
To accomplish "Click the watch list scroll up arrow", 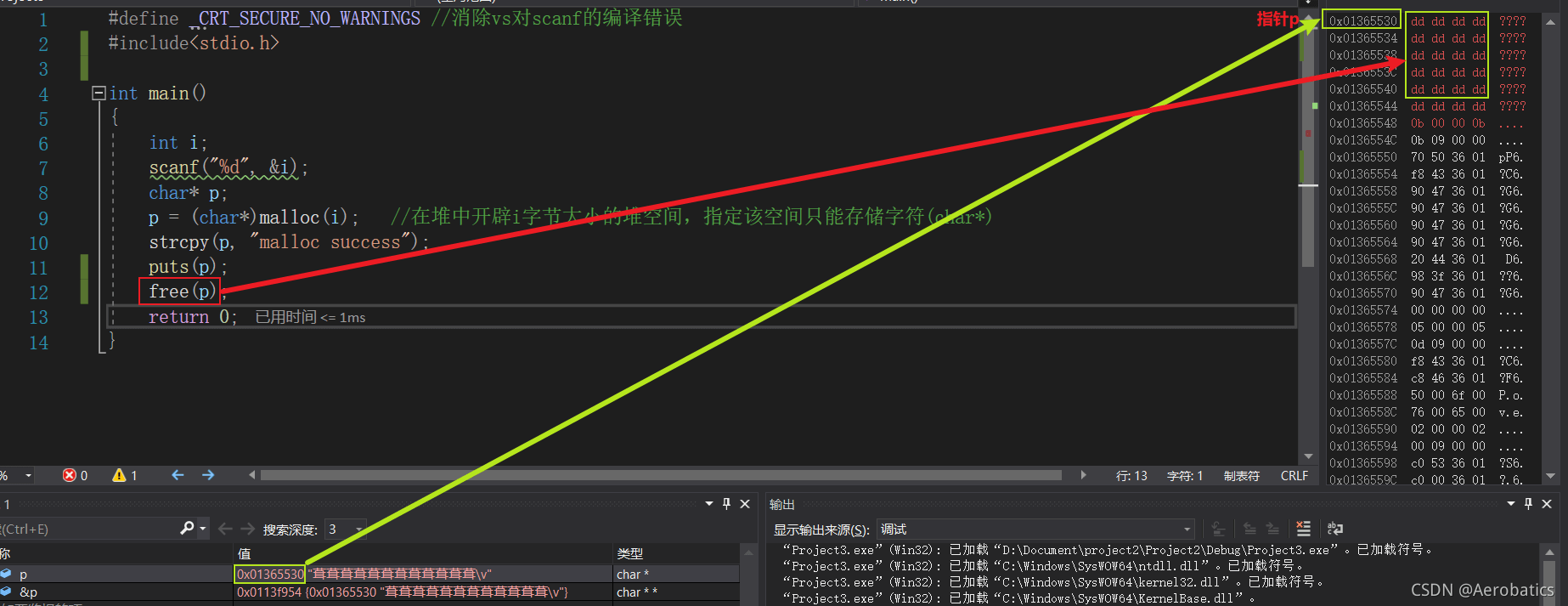I will click(748, 552).
